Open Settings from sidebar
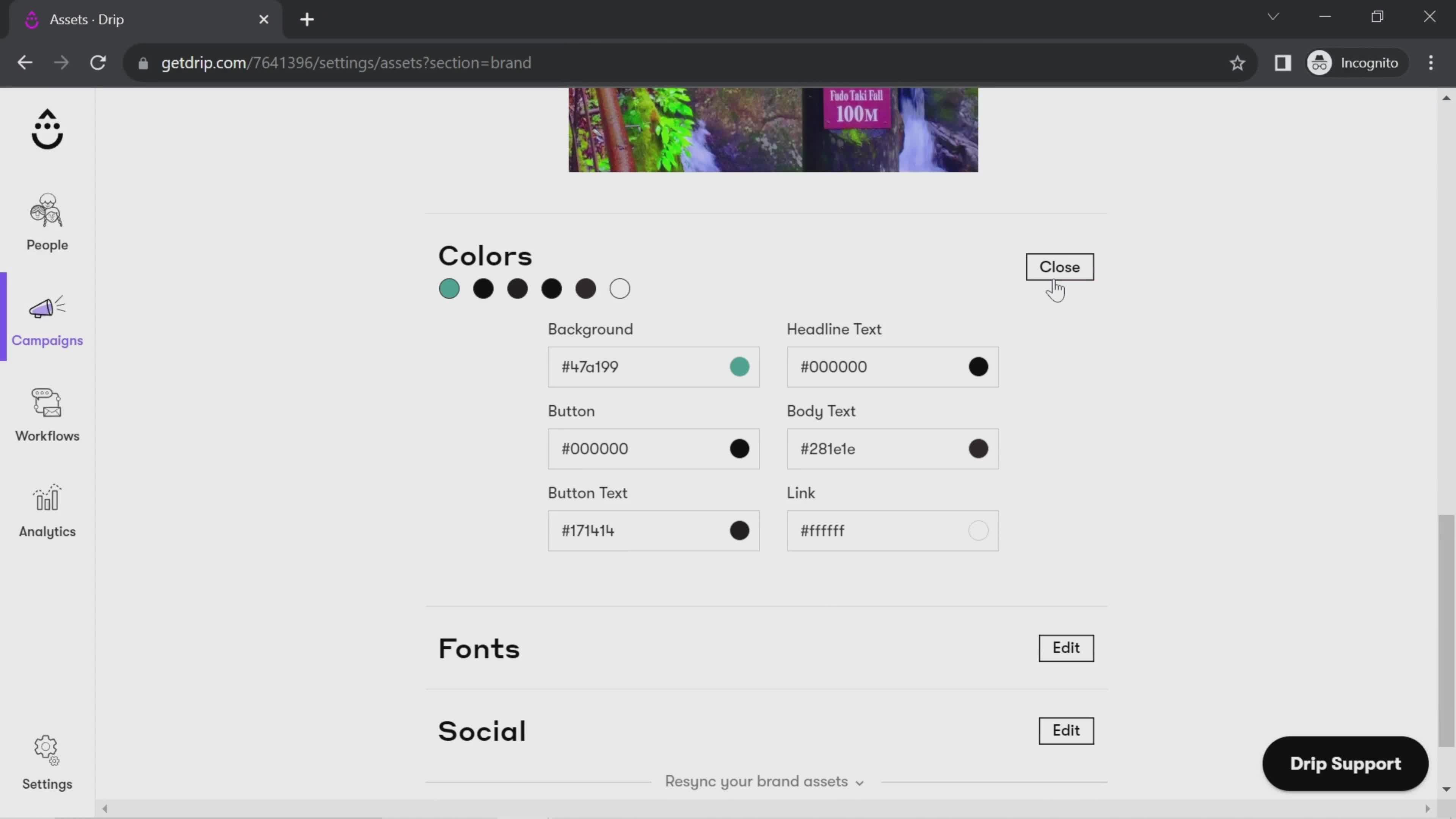Image resolution: width=1456 pixels, height=819 pixels. (47, 762)
